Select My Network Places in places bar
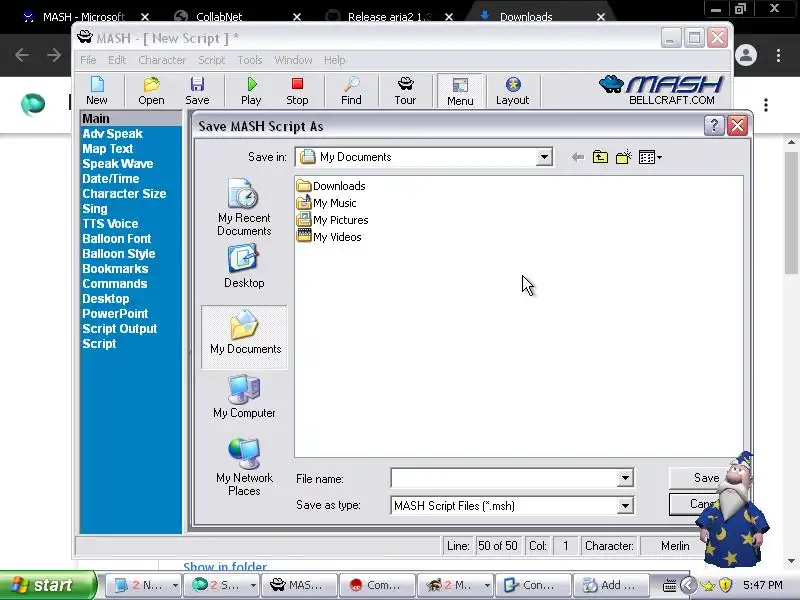This screenshot has height=600, width=800. (244, 467)
